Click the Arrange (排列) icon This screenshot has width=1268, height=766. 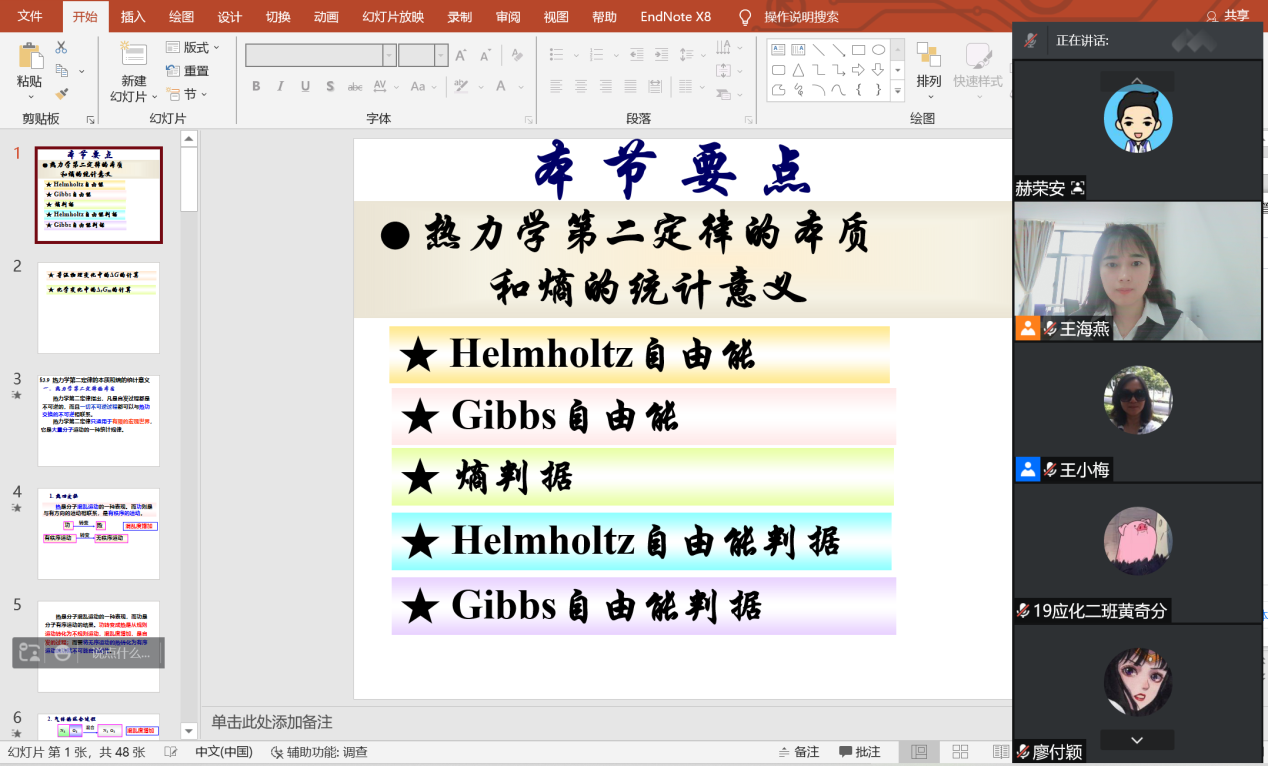(929, 57)
